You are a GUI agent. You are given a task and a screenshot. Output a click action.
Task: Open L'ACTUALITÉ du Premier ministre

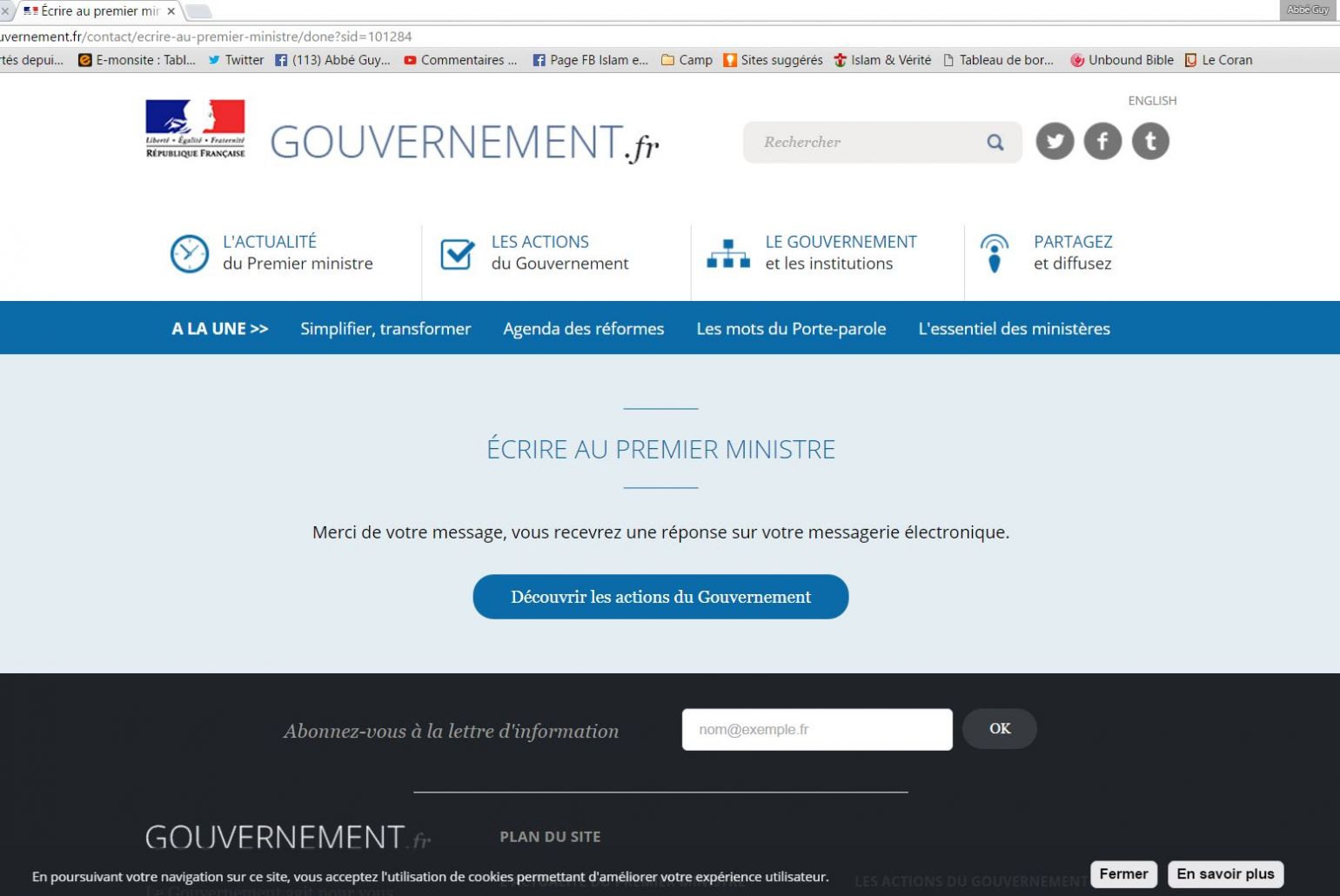(298, 252)
